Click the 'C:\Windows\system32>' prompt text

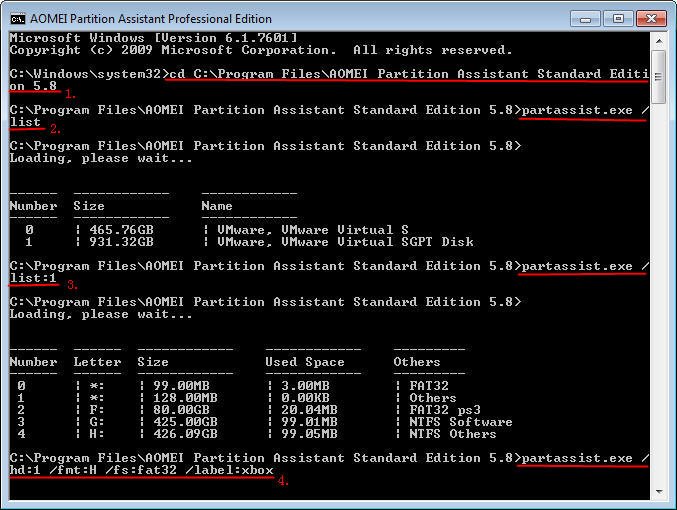click(x=89, y=74)
